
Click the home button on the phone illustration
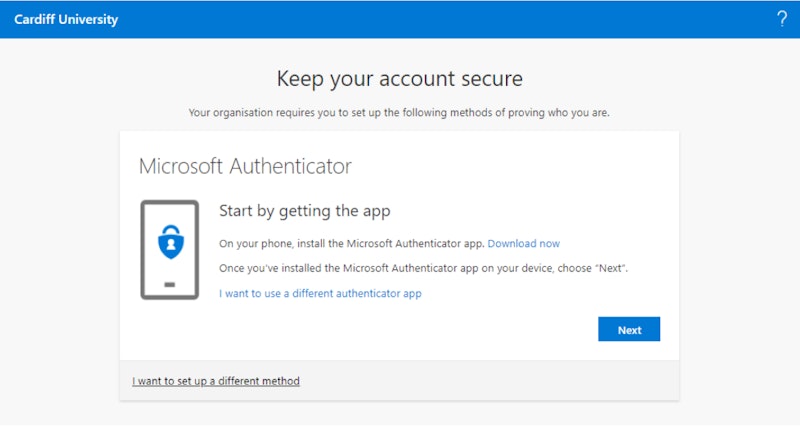tap(169, 283)
